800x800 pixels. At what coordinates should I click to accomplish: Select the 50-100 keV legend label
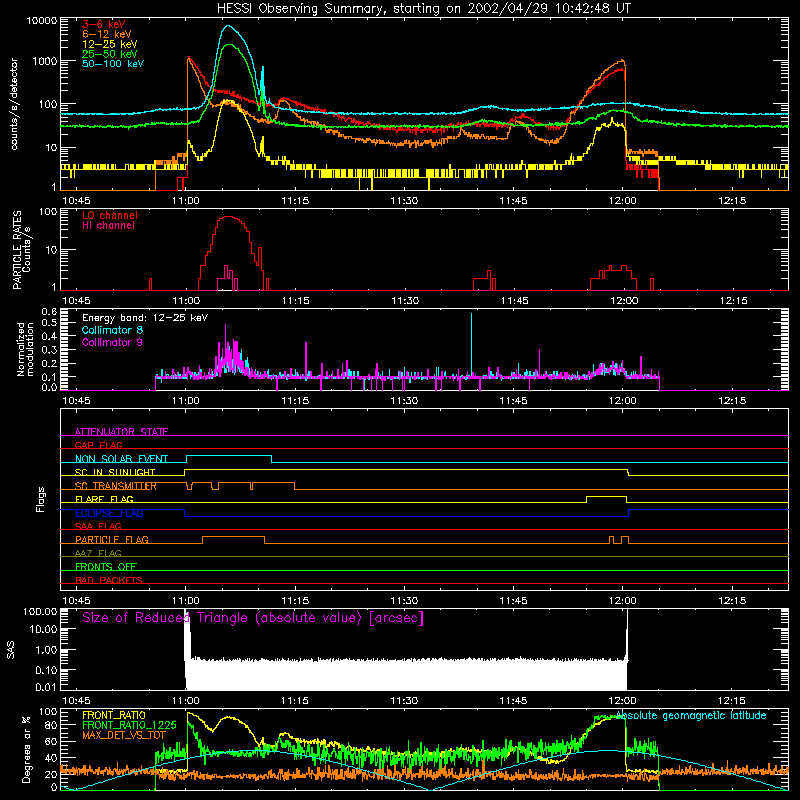pyautogui.click(x=113, y=64)
